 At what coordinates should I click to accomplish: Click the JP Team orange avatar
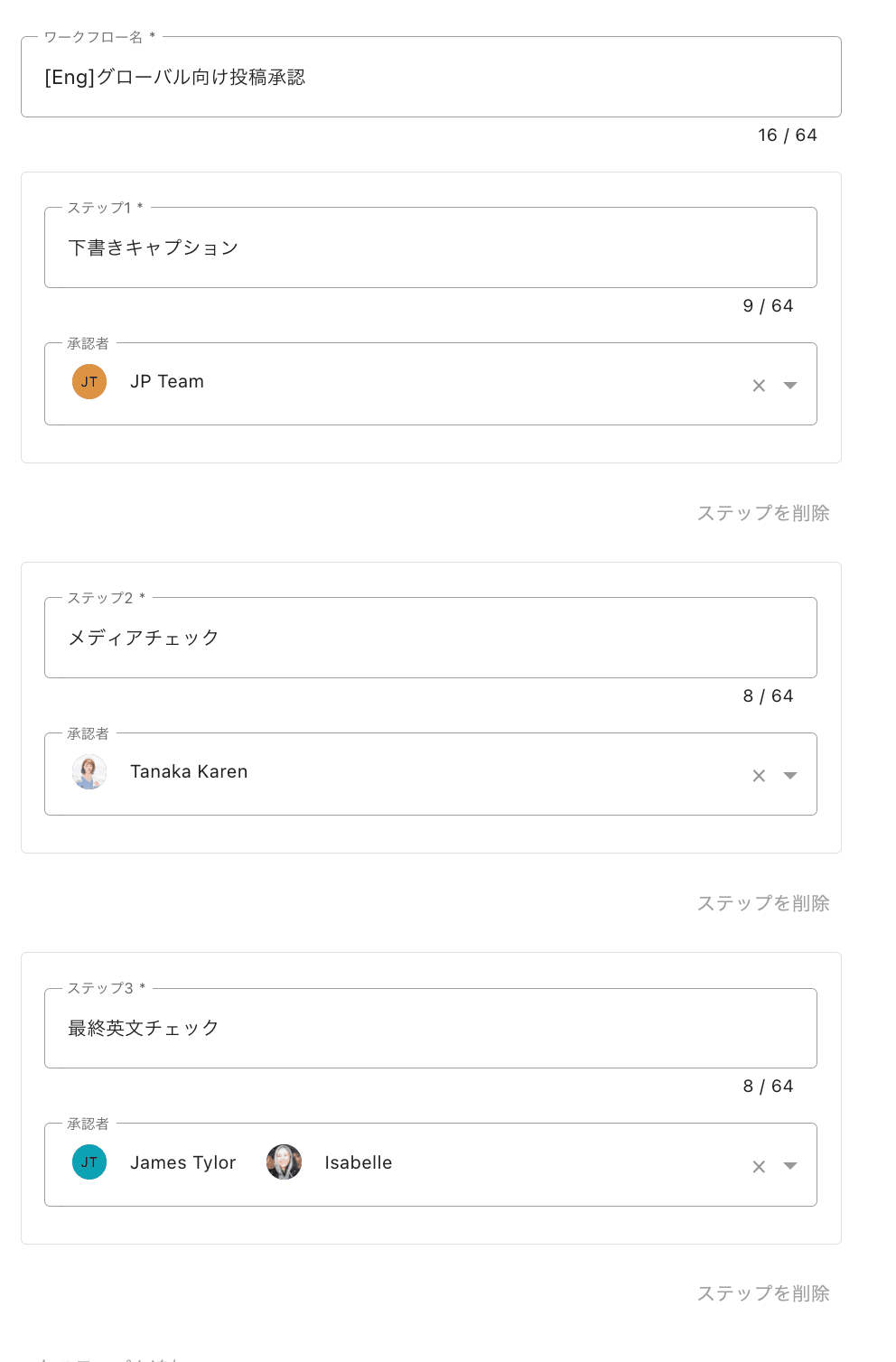[x=89, y=382]
